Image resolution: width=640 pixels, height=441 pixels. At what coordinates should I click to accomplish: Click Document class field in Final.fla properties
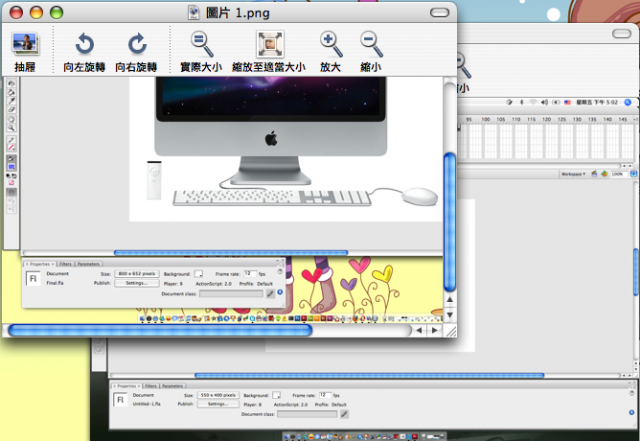(x=231, y=294)
